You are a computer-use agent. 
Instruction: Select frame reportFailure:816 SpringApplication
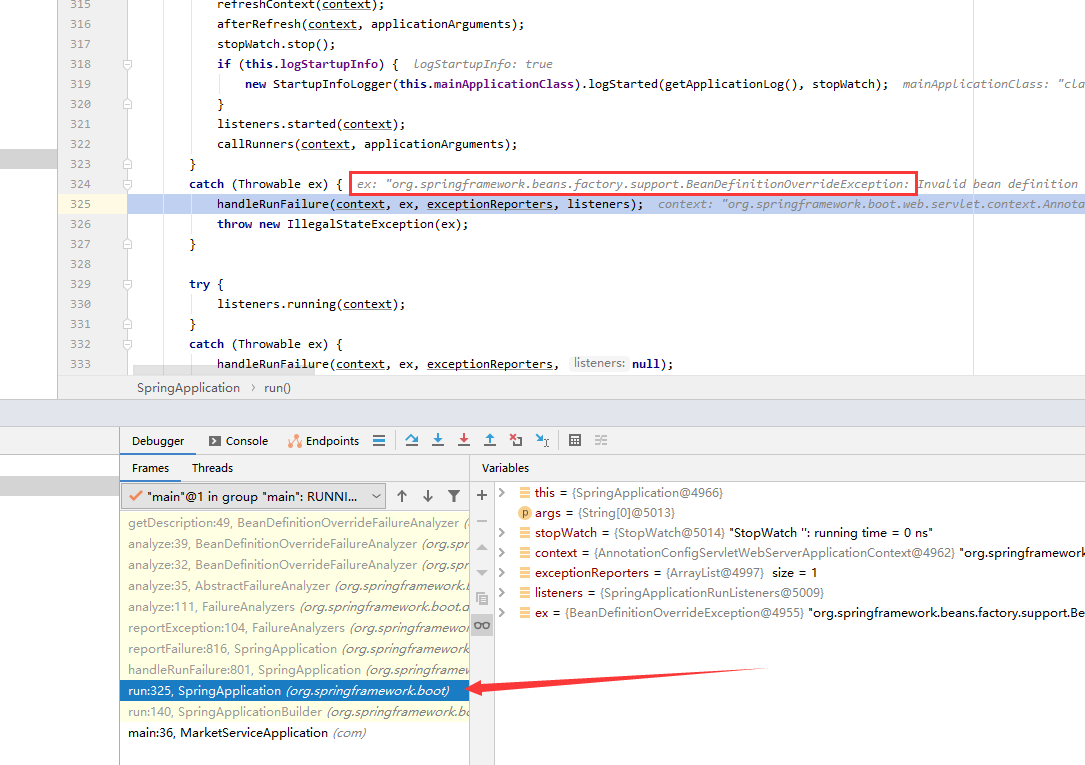295,649
